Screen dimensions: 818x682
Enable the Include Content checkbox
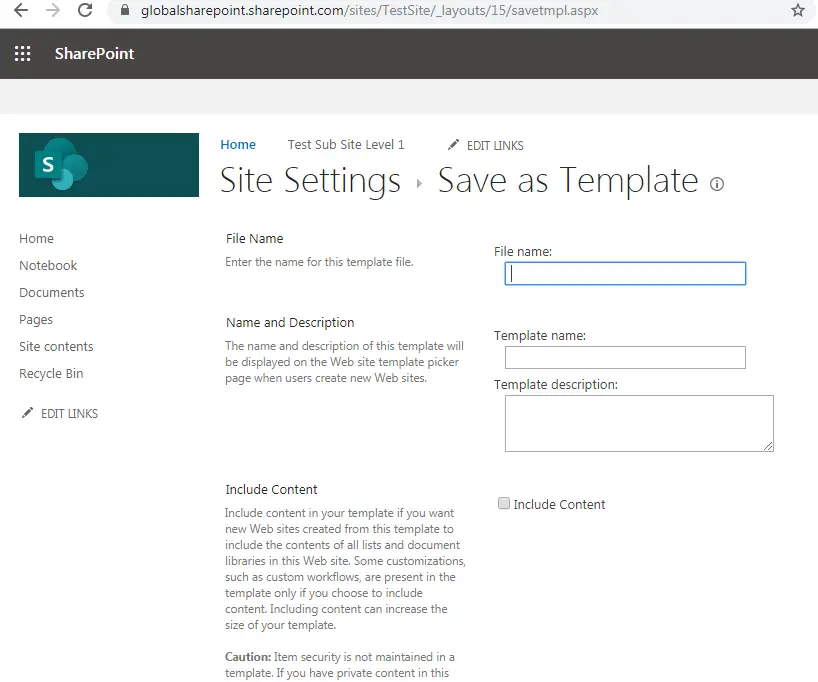[x=504, y=503]
